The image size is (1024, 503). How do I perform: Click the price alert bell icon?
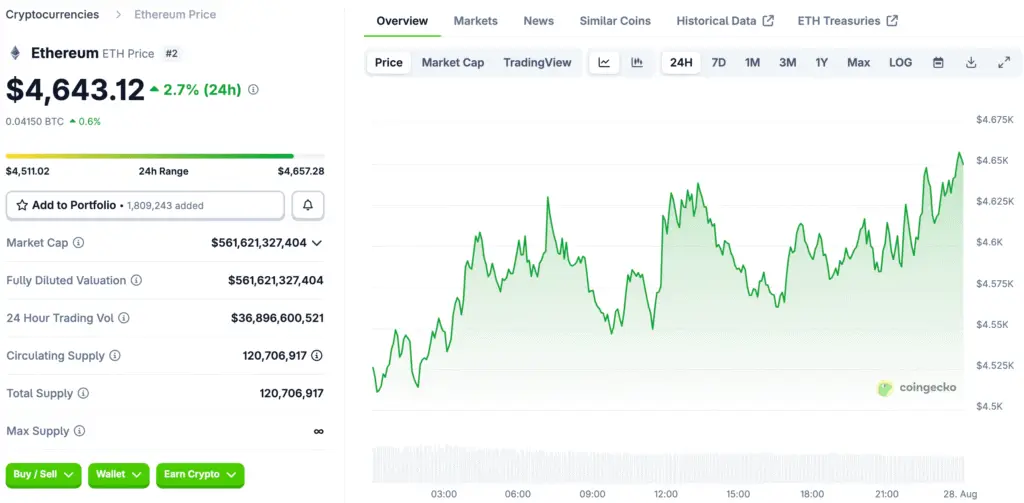308,205
